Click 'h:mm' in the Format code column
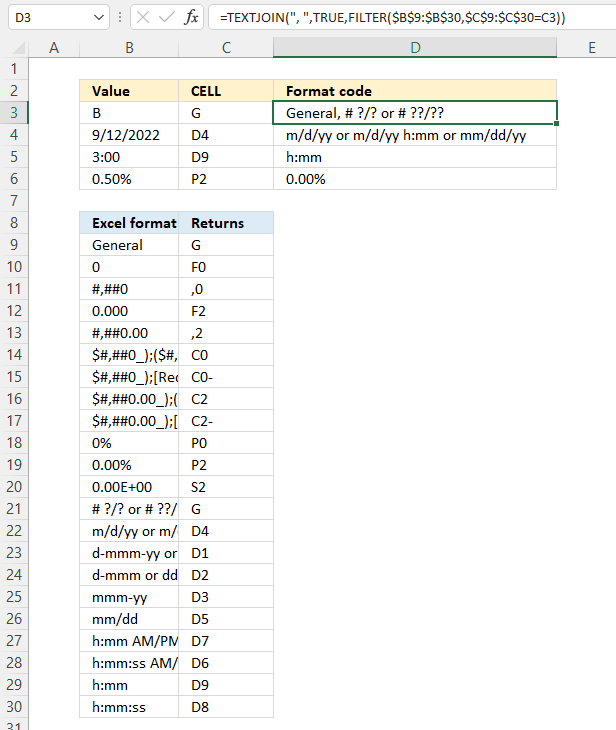This screenshot has width=616, height=730. tap(415, 157)
